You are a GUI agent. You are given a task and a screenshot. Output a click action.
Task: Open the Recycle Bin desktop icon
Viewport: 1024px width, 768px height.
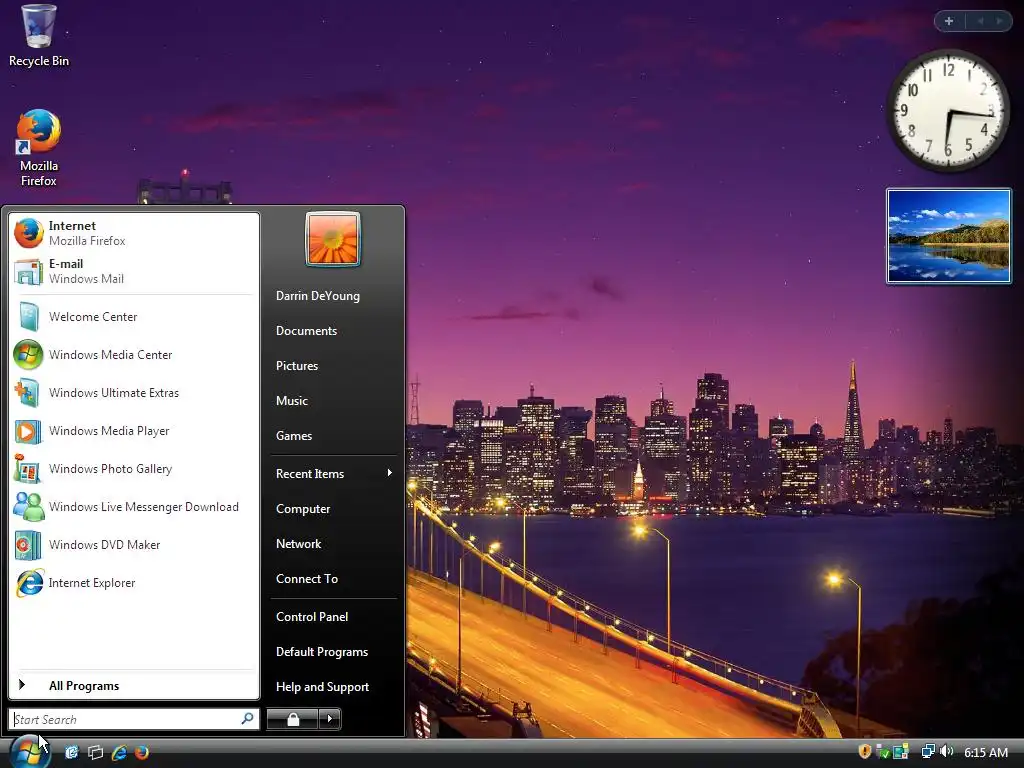pos(39,35)
